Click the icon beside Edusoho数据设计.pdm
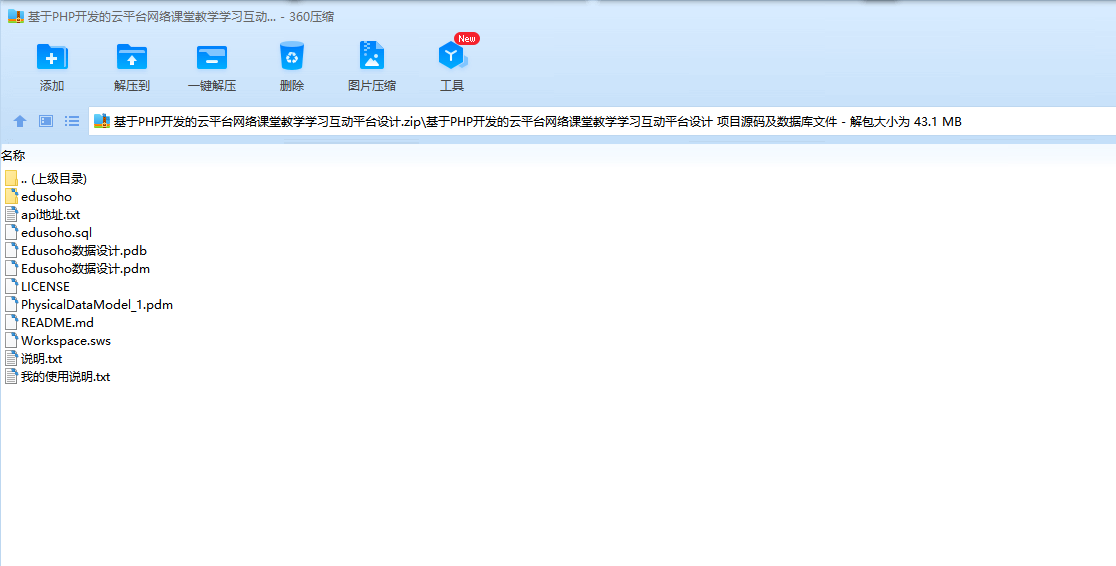 click(11, 268)
